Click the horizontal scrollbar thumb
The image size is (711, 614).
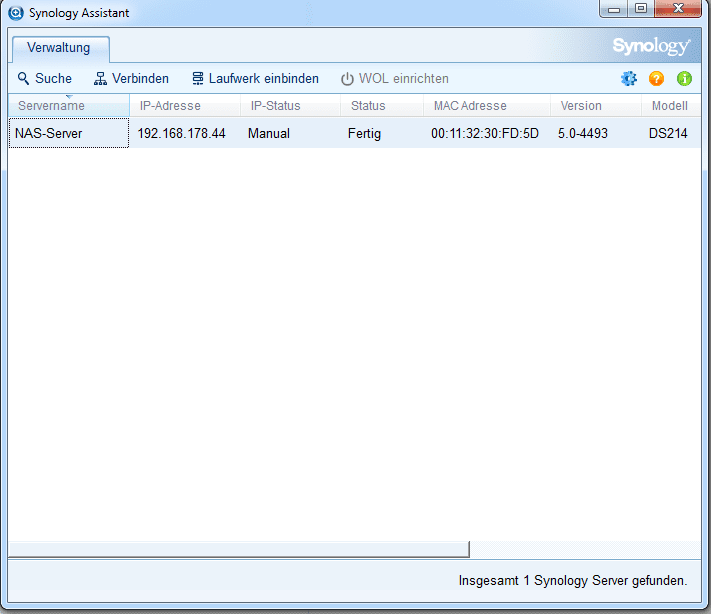[x=239, y=549]
